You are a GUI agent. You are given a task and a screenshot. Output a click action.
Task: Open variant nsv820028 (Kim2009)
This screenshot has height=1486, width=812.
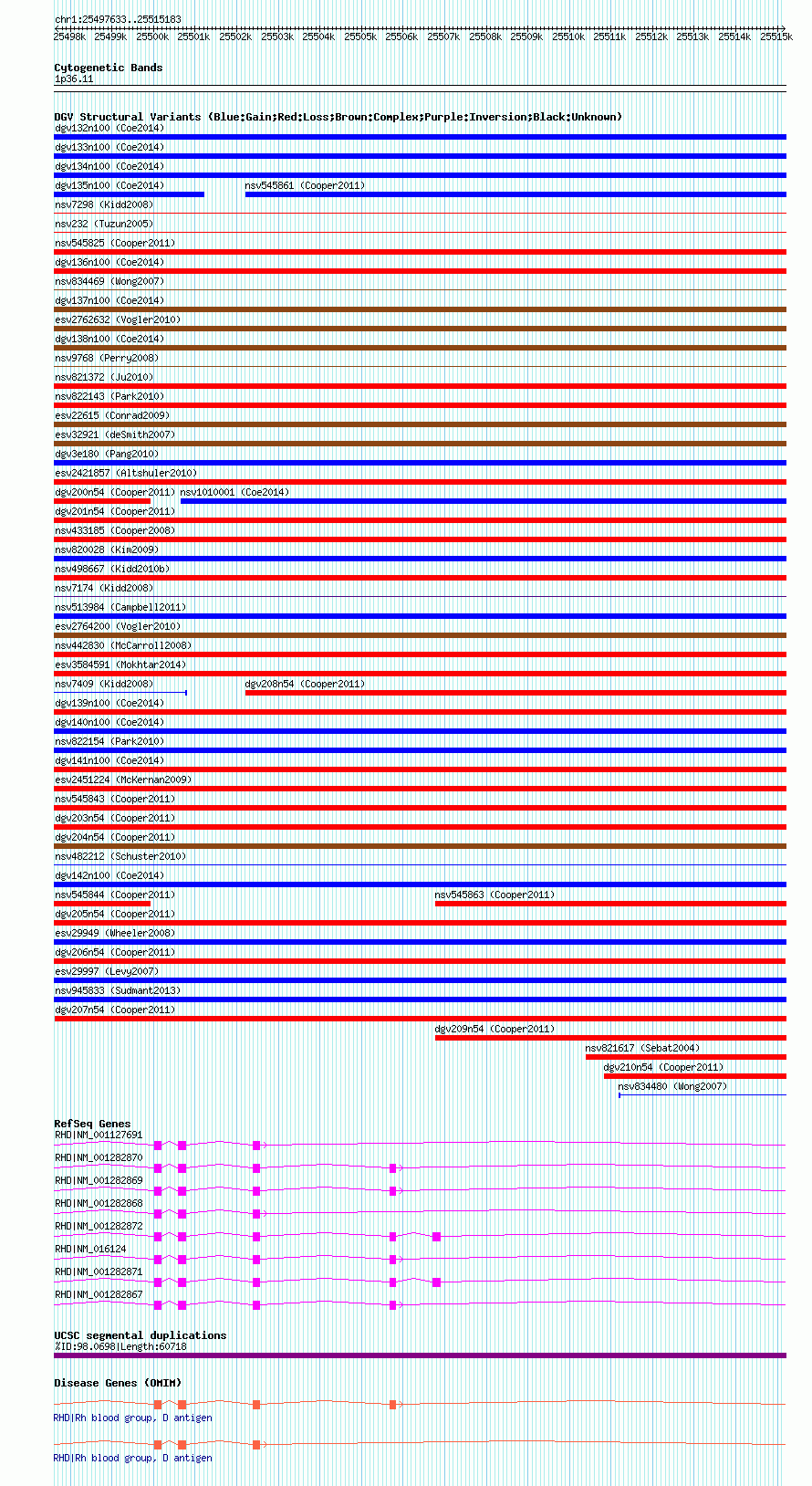(107, 549)
